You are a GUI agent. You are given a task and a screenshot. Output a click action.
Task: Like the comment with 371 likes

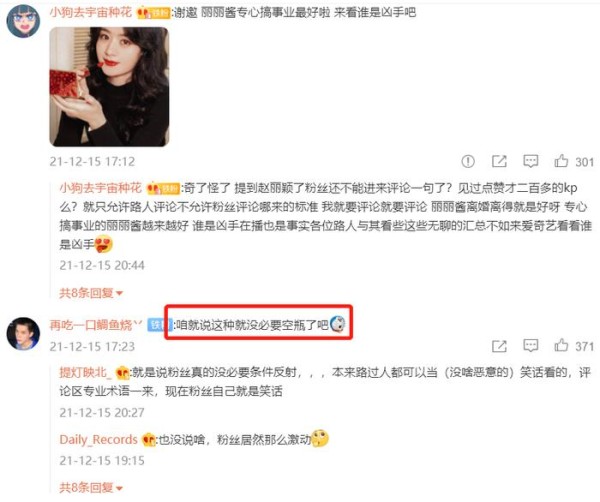click(561, 345)
